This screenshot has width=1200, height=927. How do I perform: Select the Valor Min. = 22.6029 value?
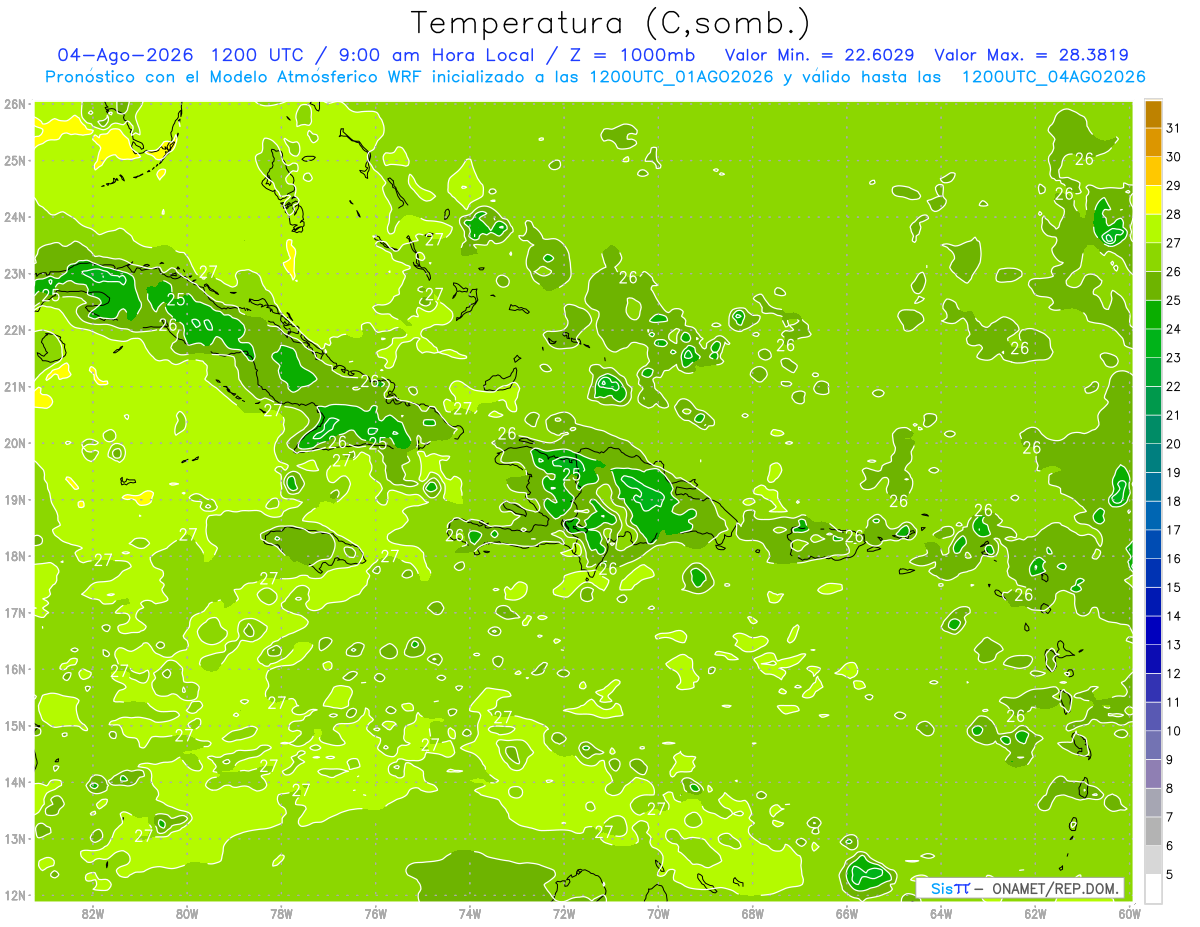[x=820, y=55]
